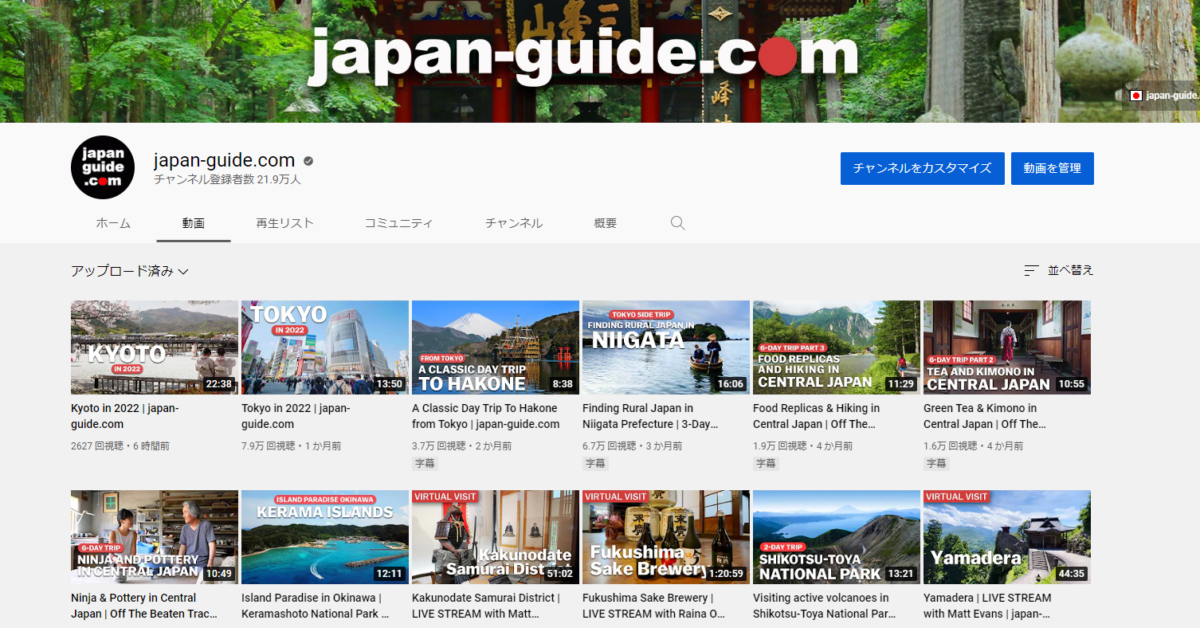Viewport: 1200px width, 628px height.
Task: Click title 'Food Replicas & Hiking in Central Japan'
Action: (817, 416)
